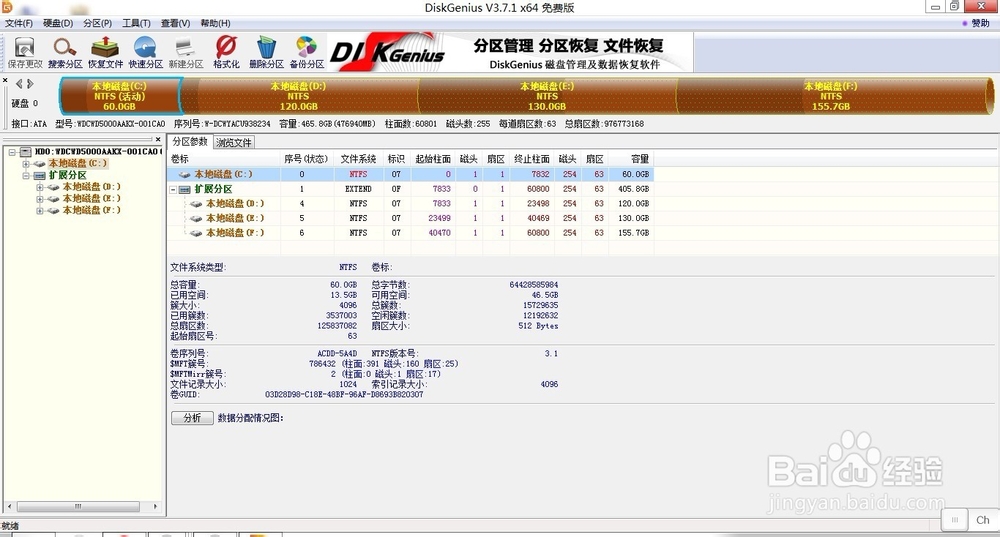The image size is (1000, 537).
Task: Select 扩展分区 in the left tree
Action: (68, 175)
